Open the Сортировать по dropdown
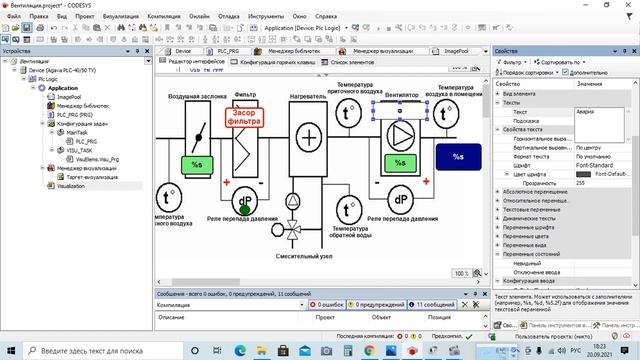Viewport: 640px width, 360px height. 560,62
